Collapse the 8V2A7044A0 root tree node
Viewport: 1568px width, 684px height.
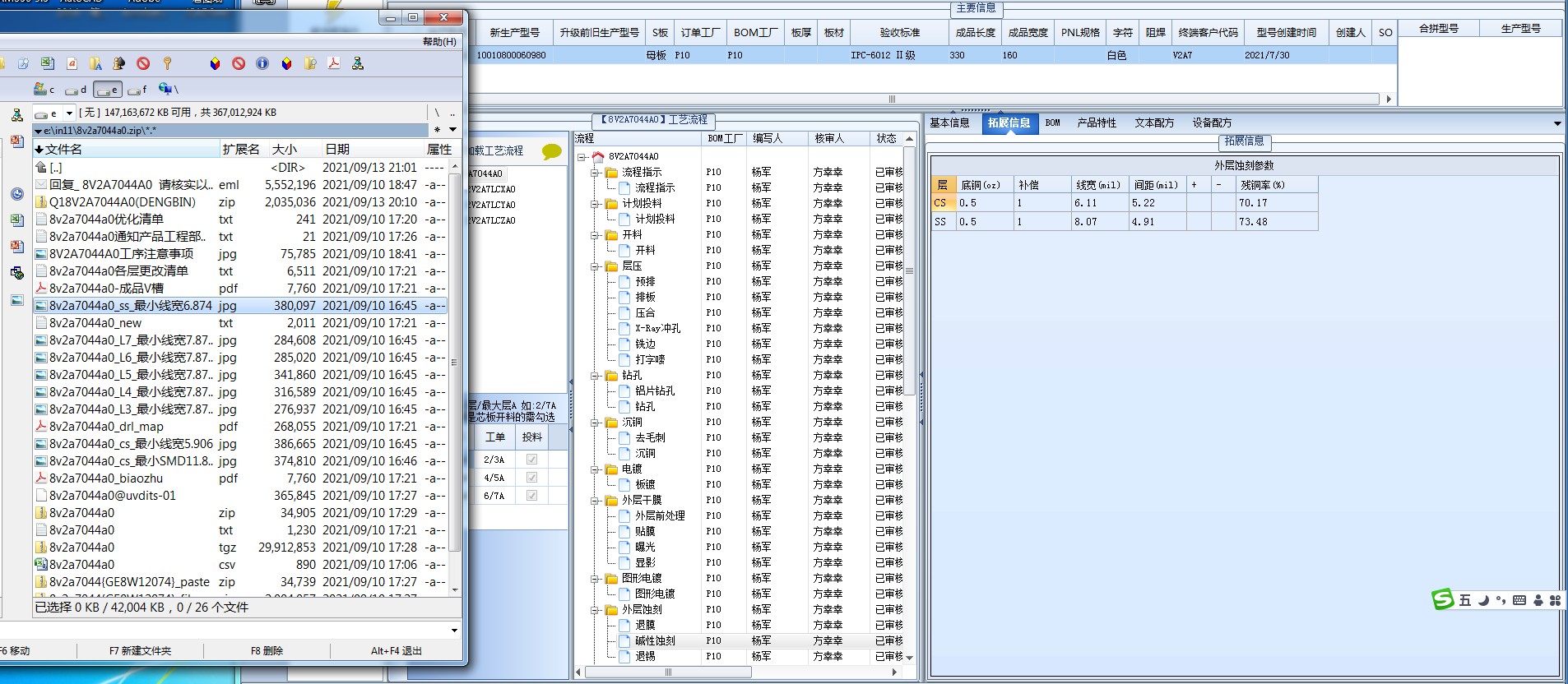tap(582, 156)
